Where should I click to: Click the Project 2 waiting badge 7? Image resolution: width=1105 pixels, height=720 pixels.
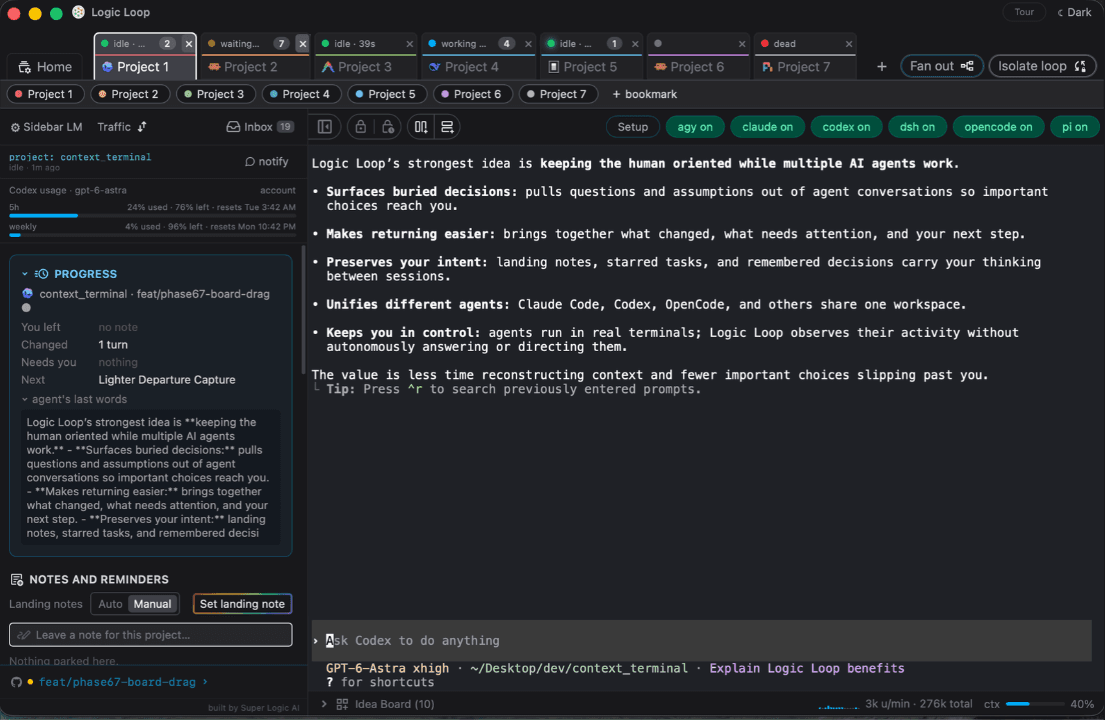point(281,44)
